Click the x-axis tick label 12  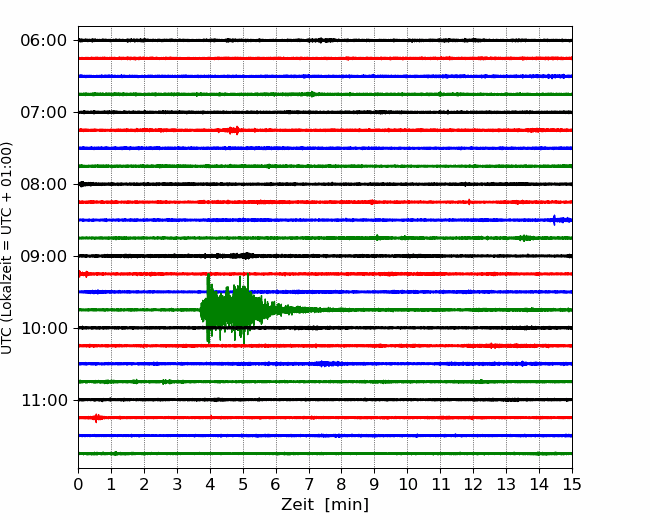tap(473, 484)
